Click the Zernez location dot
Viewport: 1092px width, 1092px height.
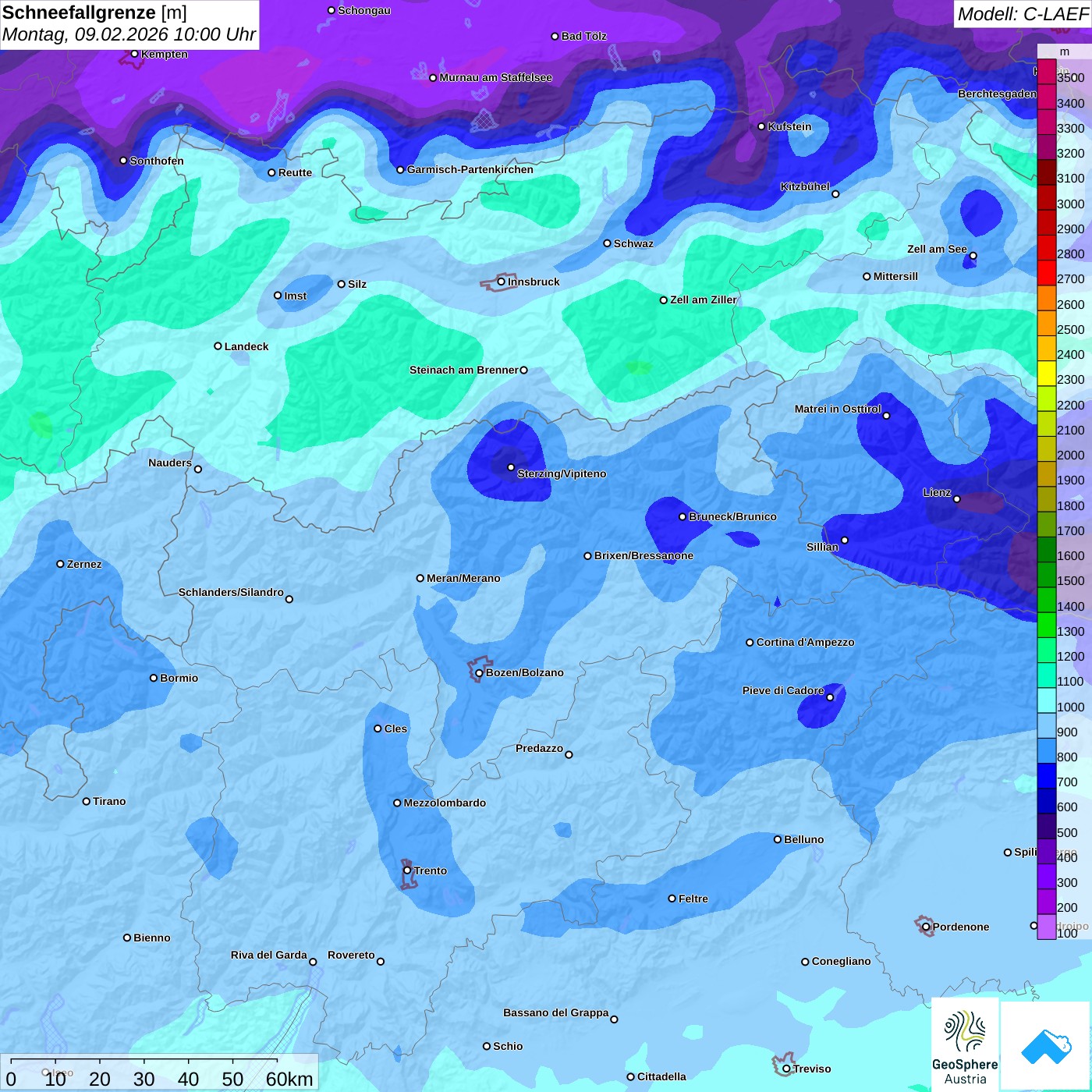[60, 564]
